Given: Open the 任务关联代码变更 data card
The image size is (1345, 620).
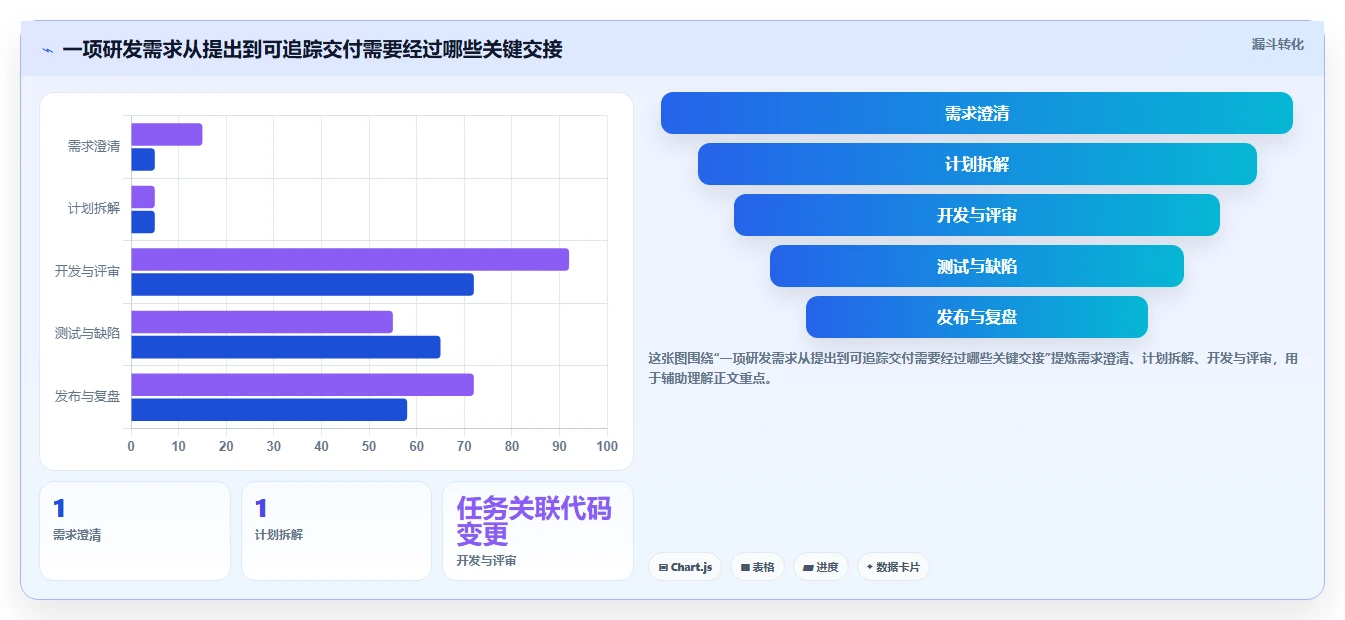Looking at the screenshot, I should [x=538, y=531].
